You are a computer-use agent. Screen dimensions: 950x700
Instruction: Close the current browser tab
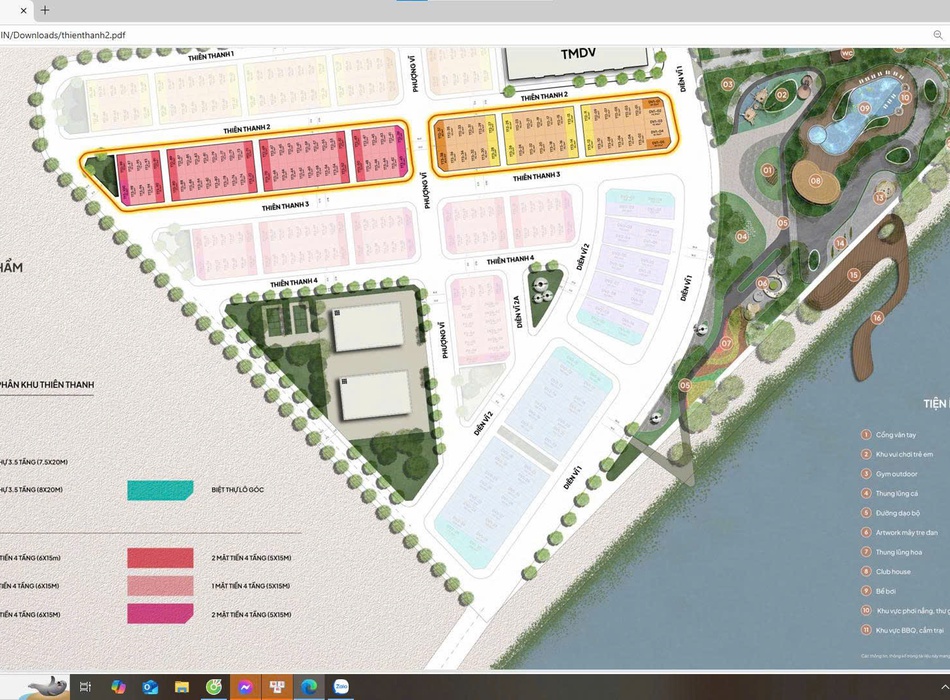pos(17,10)
